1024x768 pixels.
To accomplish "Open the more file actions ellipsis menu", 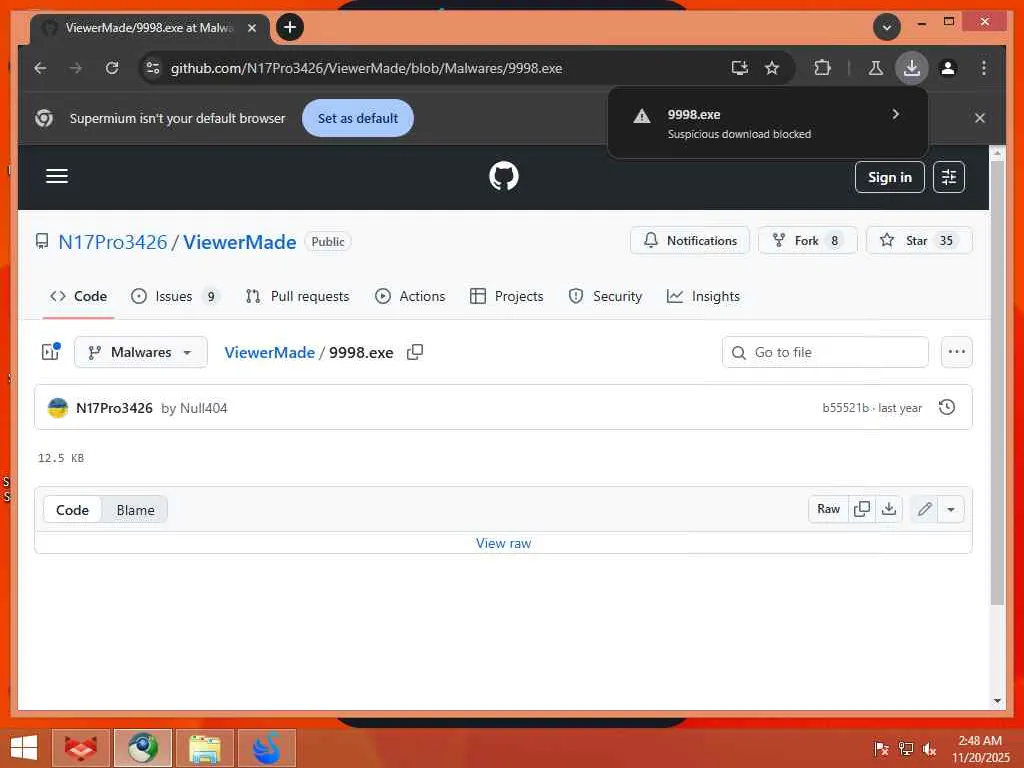I will [957, 352].
